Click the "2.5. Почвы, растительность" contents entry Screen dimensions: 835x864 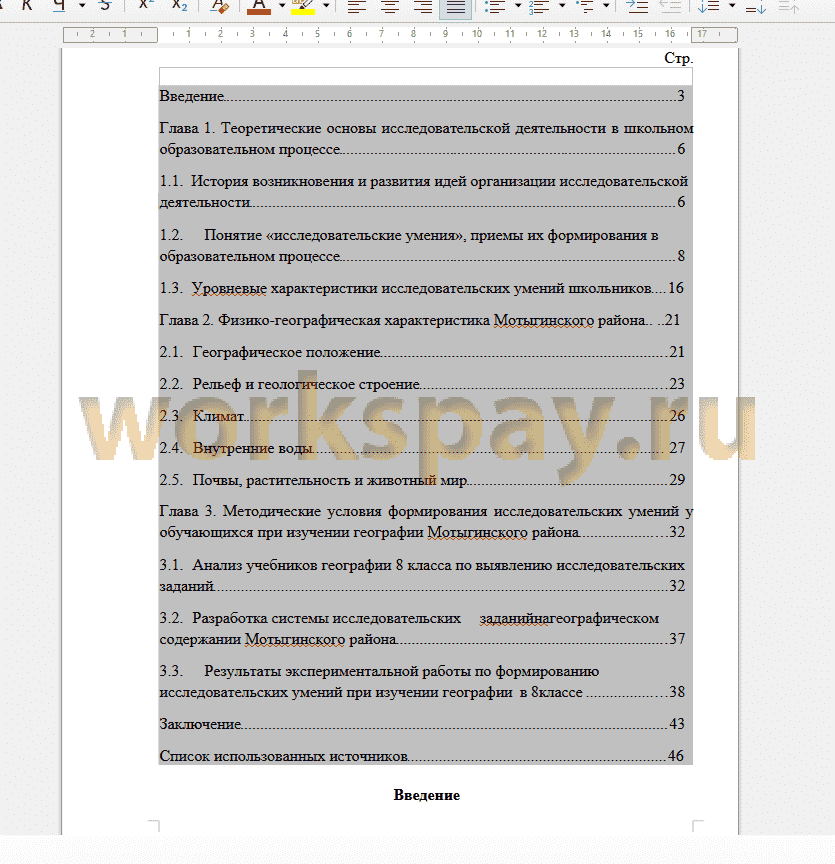422,479
